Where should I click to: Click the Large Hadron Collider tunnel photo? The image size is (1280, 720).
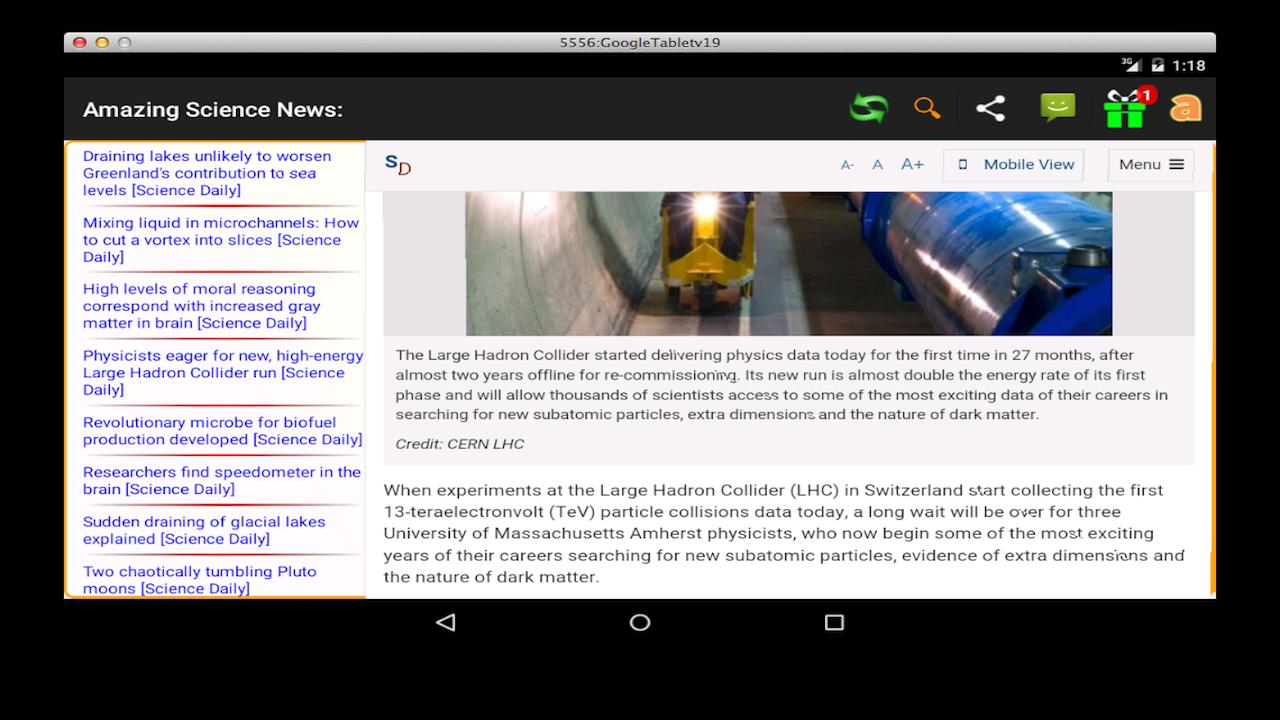pos(788,263)
